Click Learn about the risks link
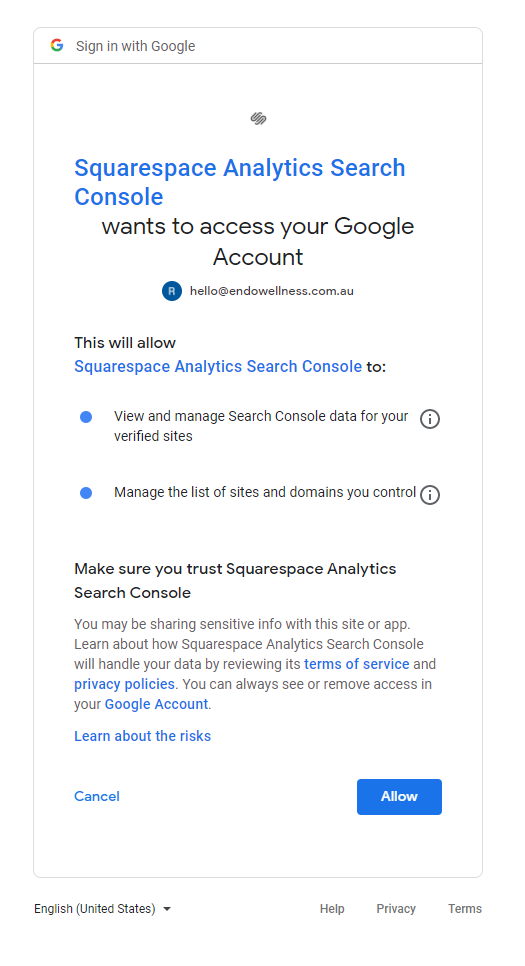Viewport: 525px width, 966px height. point(142,736)
